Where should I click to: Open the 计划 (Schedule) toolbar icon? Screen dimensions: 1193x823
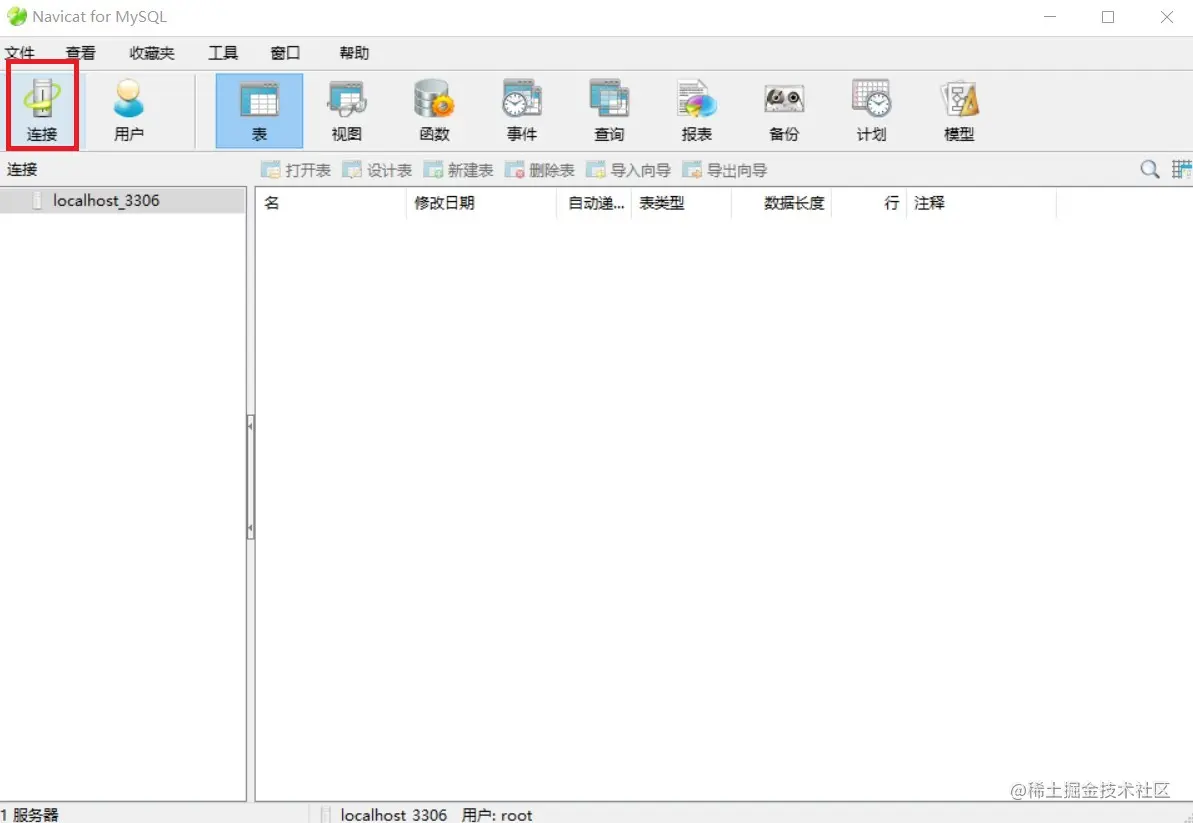click(871, 110)
